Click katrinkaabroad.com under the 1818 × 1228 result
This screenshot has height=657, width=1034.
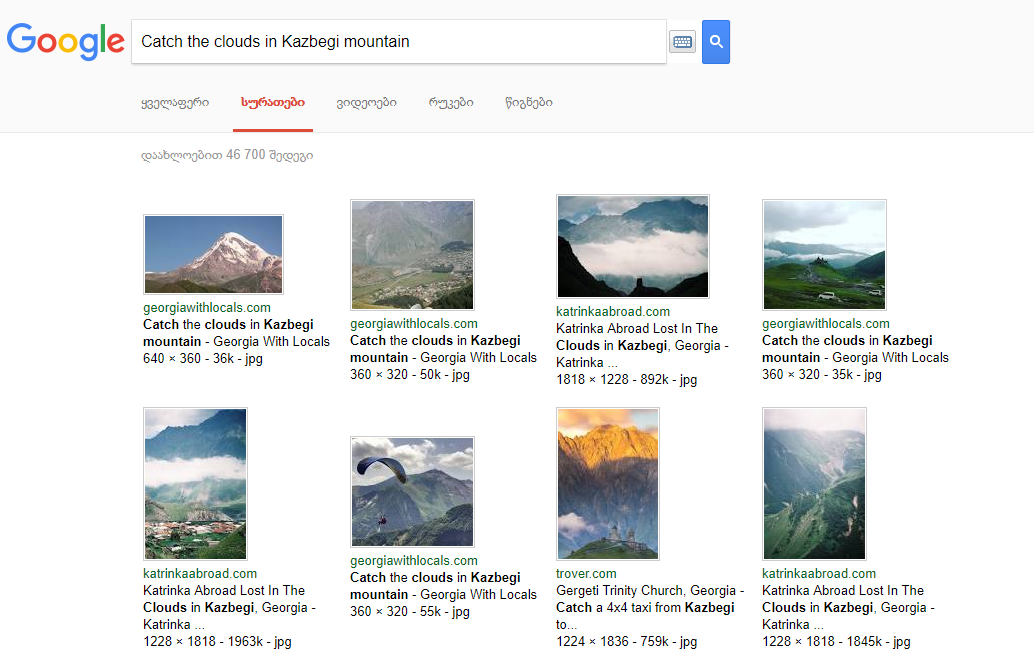(613, 311)
